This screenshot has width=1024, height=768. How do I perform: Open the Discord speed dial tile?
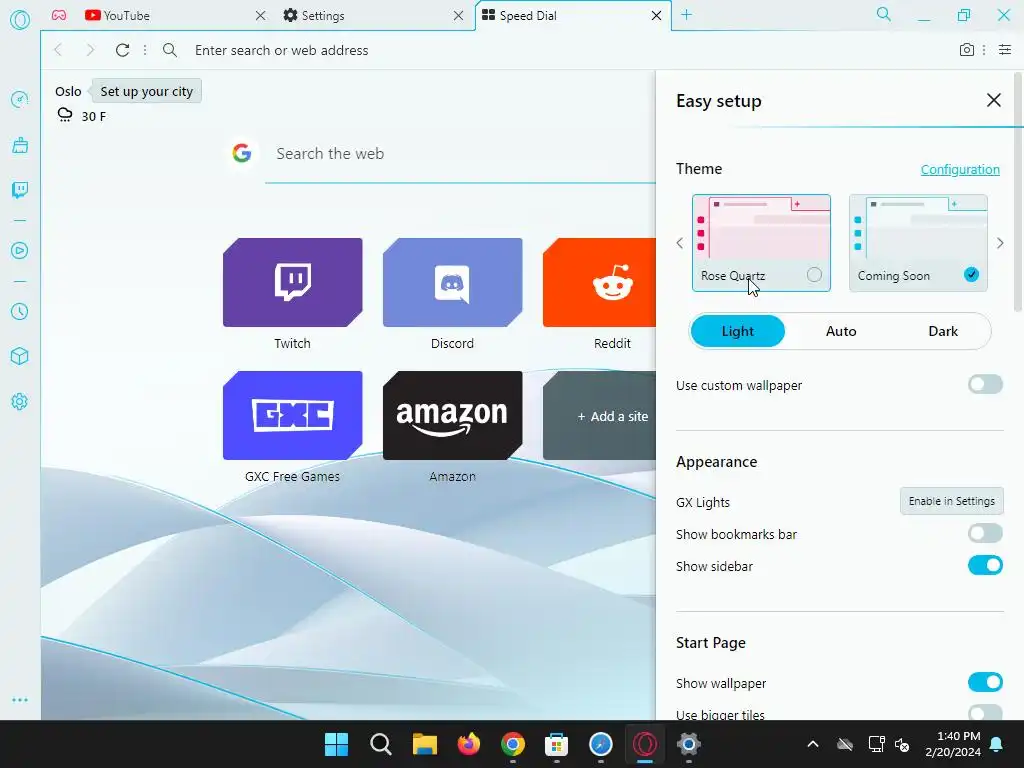click(x=453, y=282)
